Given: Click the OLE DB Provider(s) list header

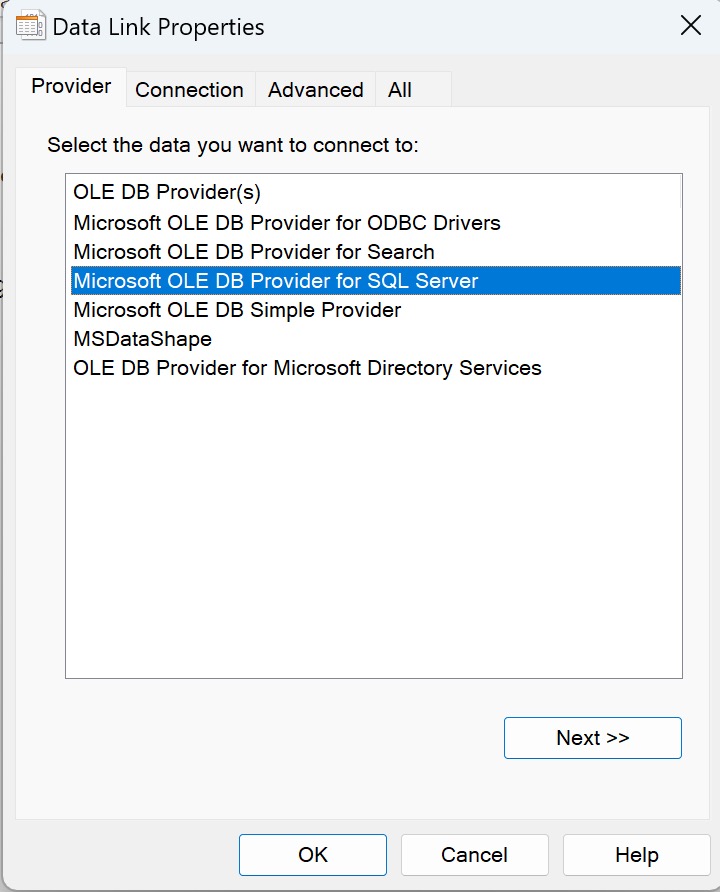Looking at the screenshot, I should [167, 192].
